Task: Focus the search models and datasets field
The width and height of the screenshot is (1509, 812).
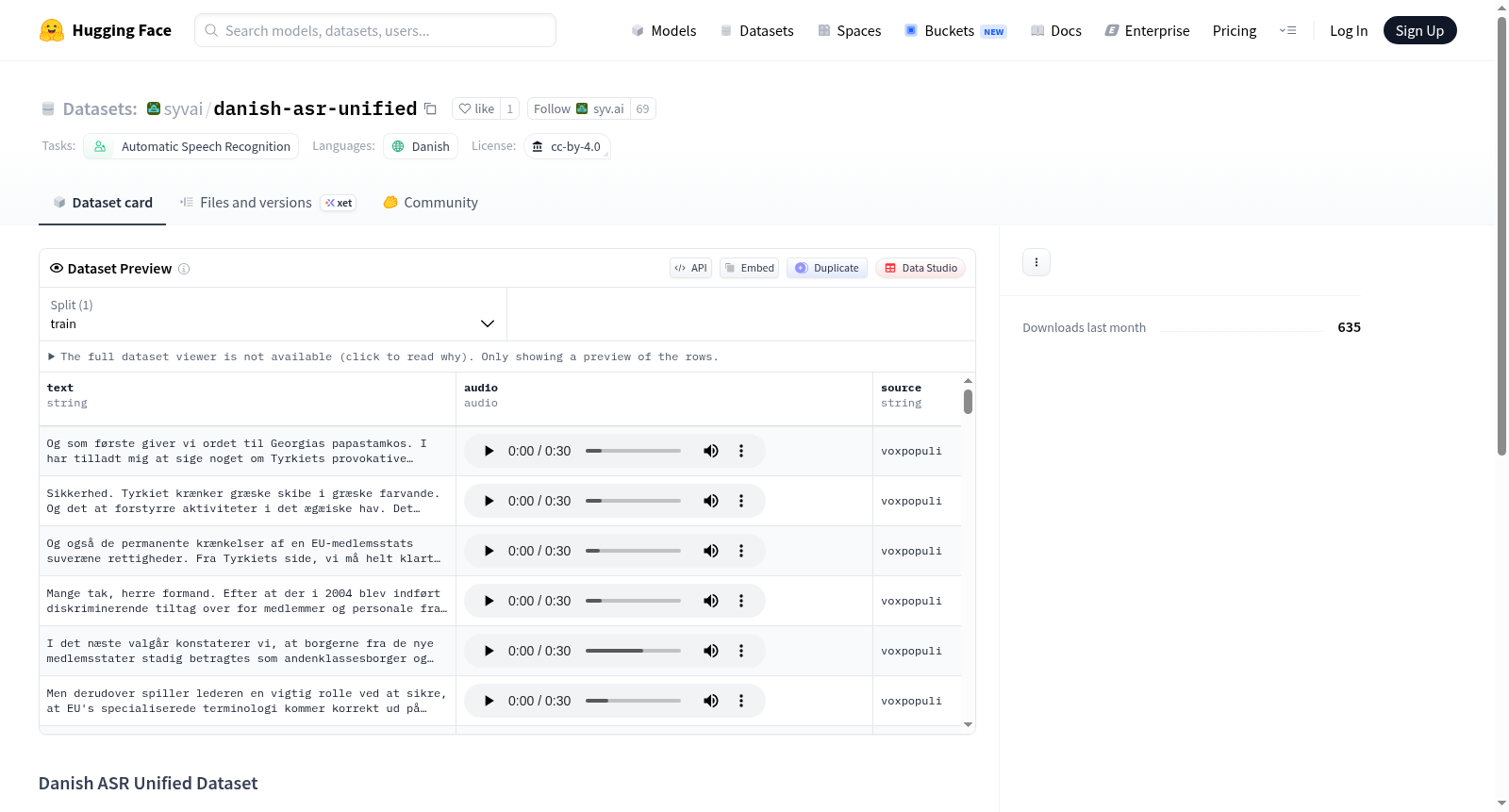Action: coord(375,30)
